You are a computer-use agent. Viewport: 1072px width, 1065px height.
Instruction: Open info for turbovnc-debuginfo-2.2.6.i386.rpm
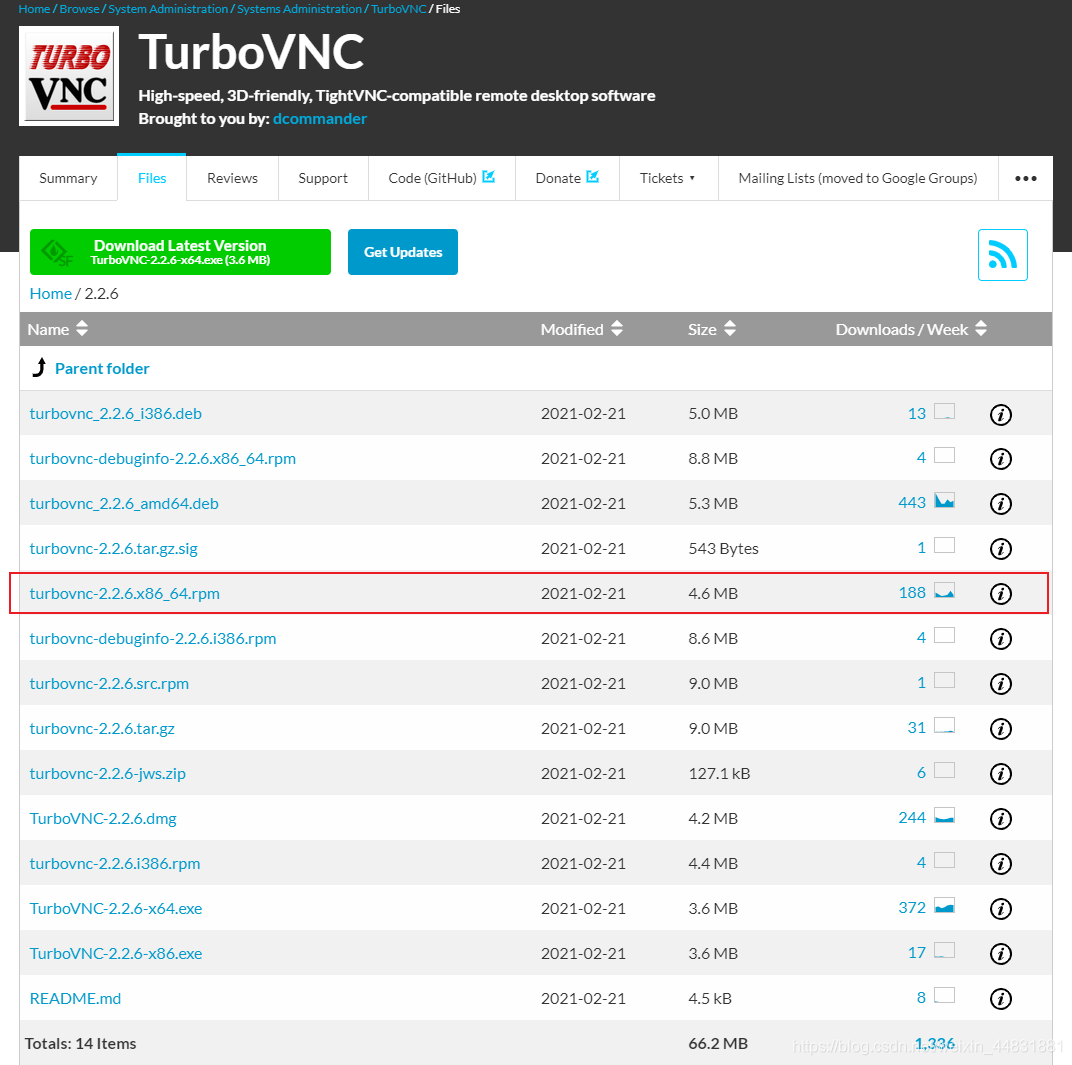(1000, 639)
